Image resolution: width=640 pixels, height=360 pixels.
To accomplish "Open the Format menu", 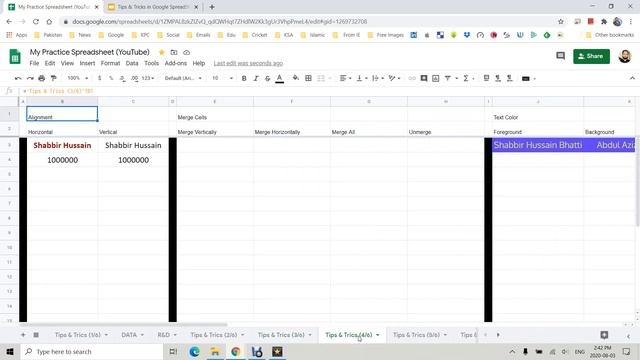I will pyautogui.click(x=110, y=63).
